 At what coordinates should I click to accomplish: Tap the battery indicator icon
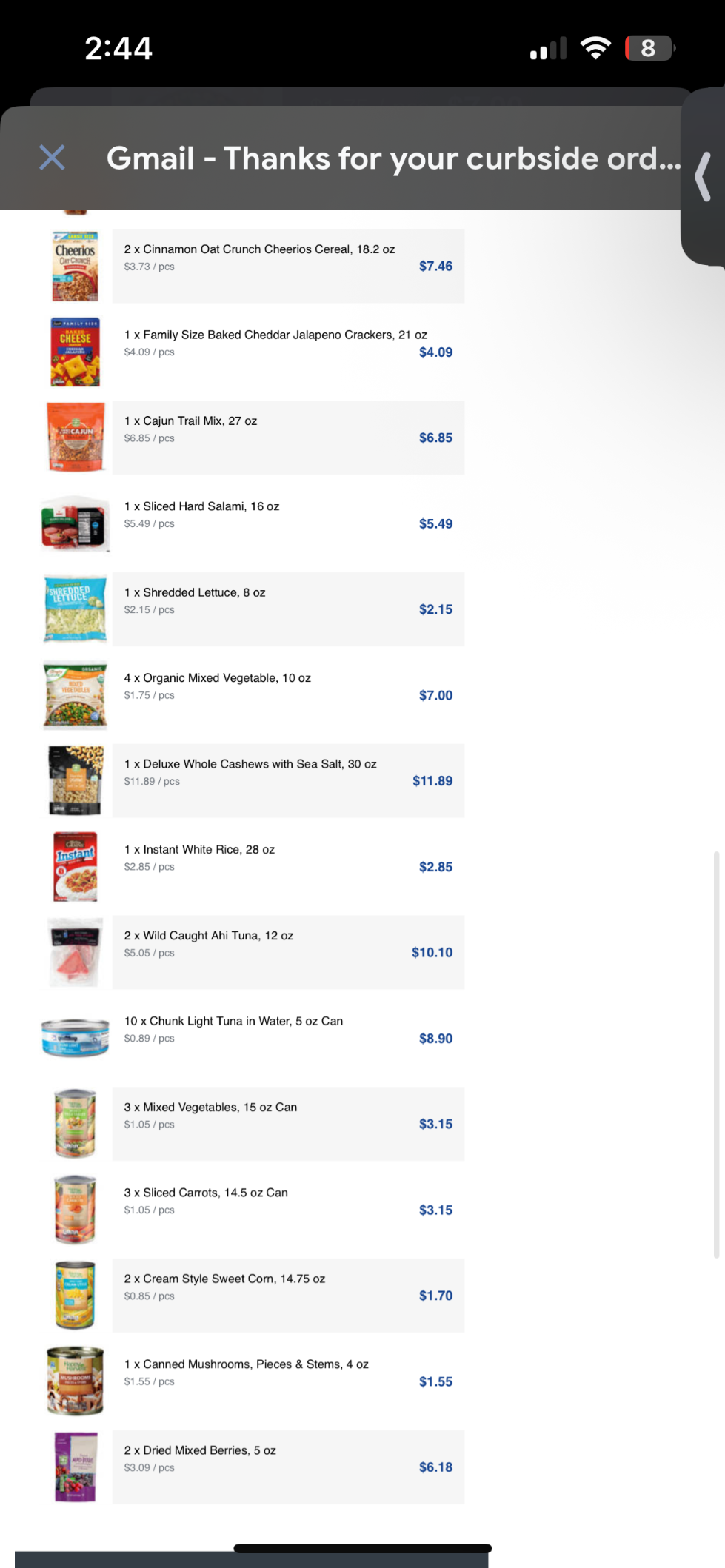[649, 48]
